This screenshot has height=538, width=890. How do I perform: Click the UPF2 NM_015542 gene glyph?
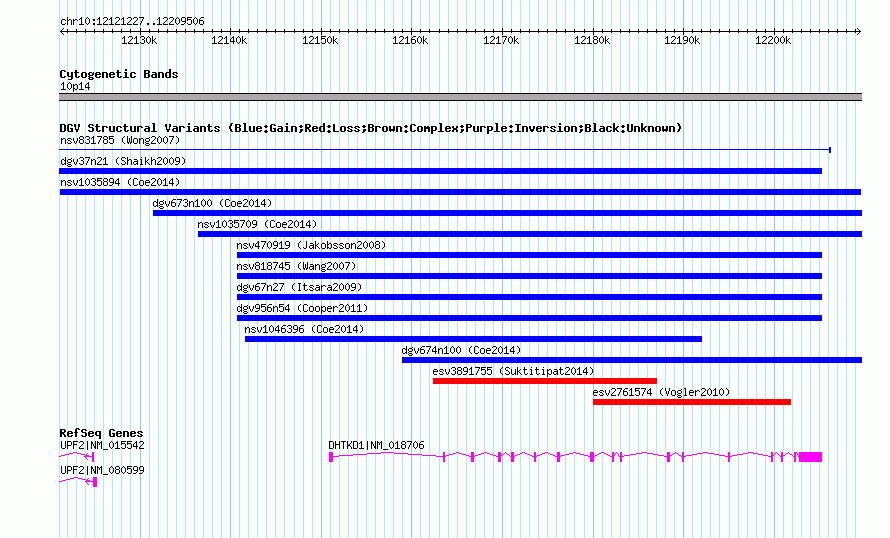coord(77,456)
